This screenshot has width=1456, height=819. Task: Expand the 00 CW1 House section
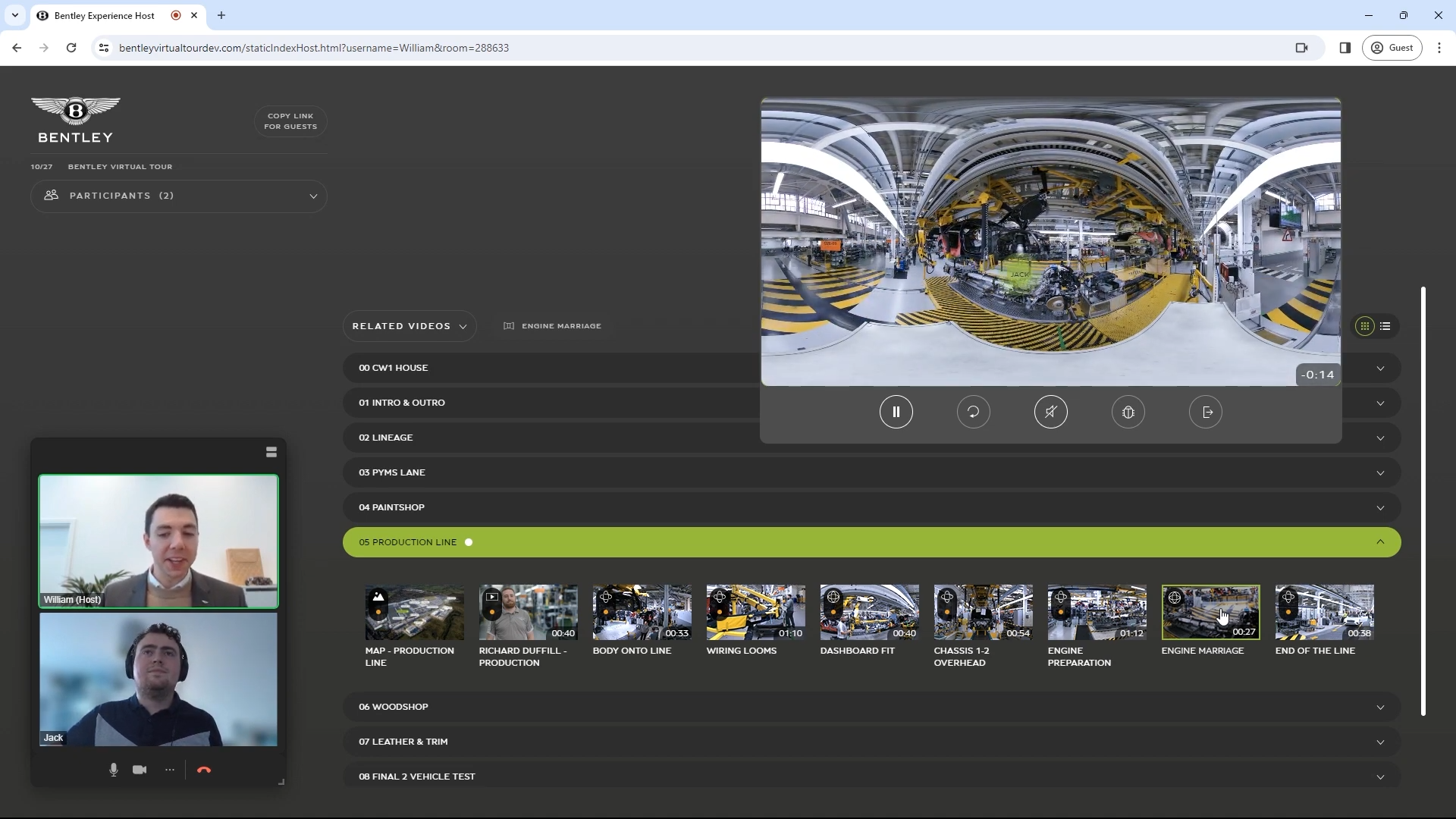(871, 368)
